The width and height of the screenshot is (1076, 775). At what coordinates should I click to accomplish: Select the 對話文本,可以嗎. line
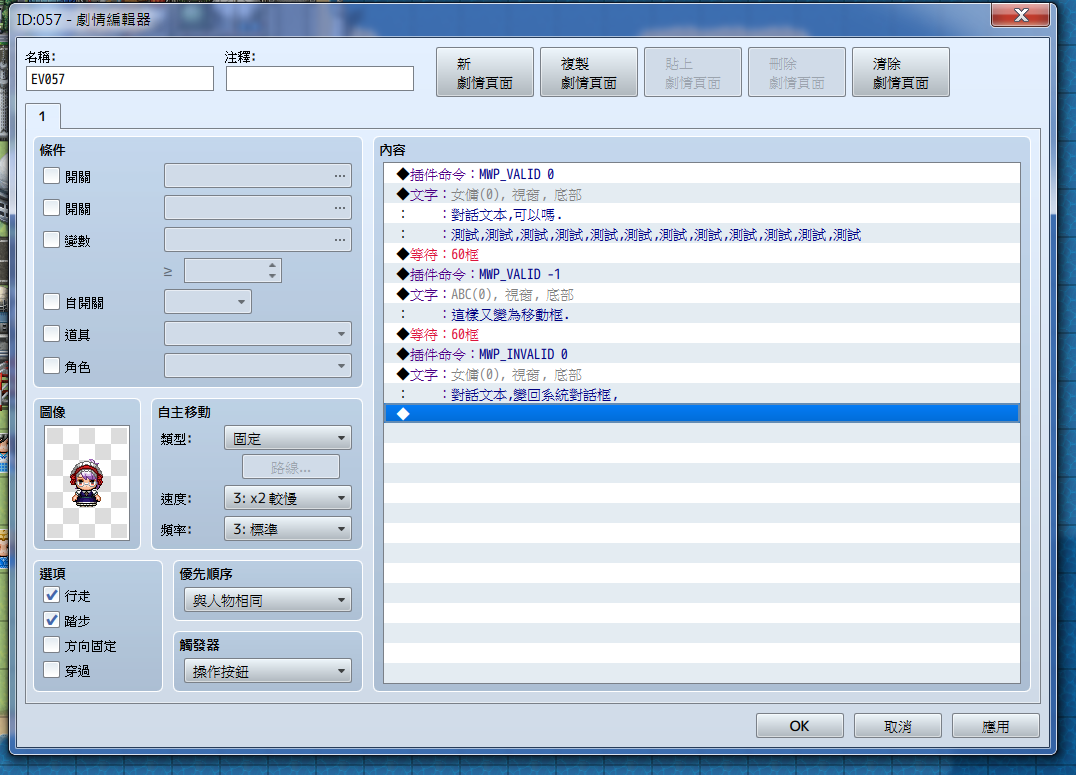(x=702, y=215)
